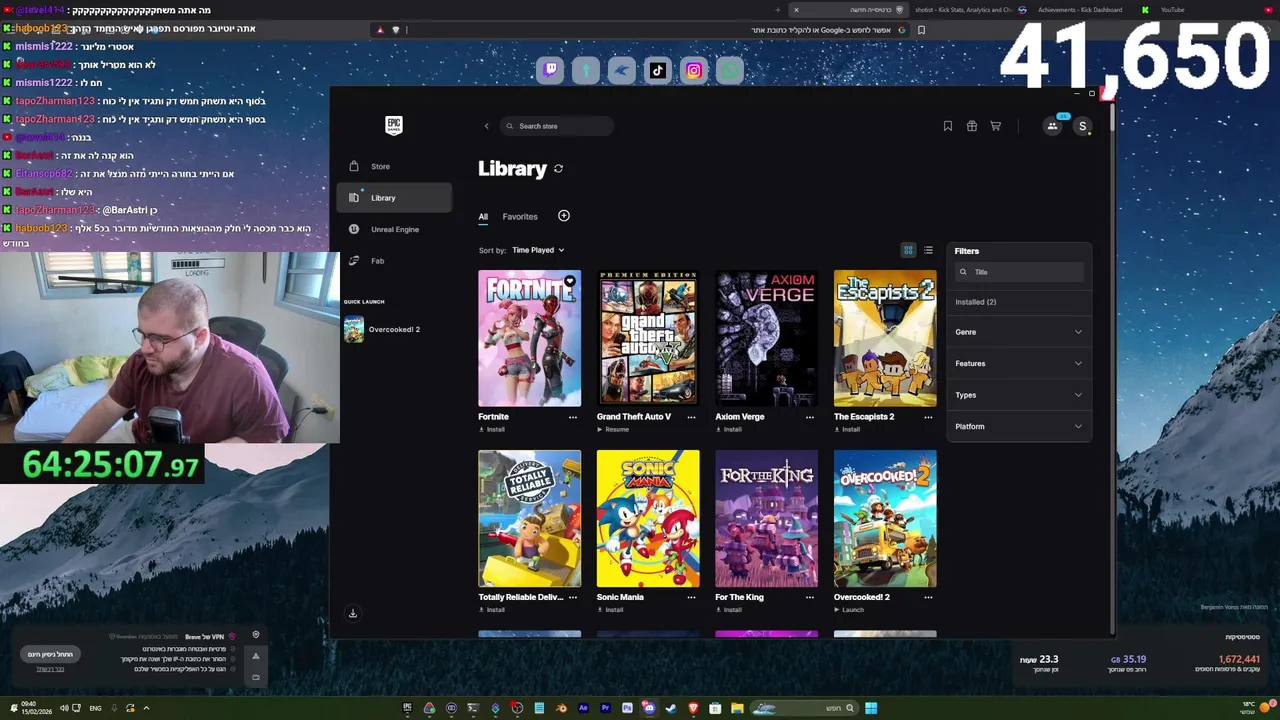Open the Epic Games logo home

(x=394, y=125)
